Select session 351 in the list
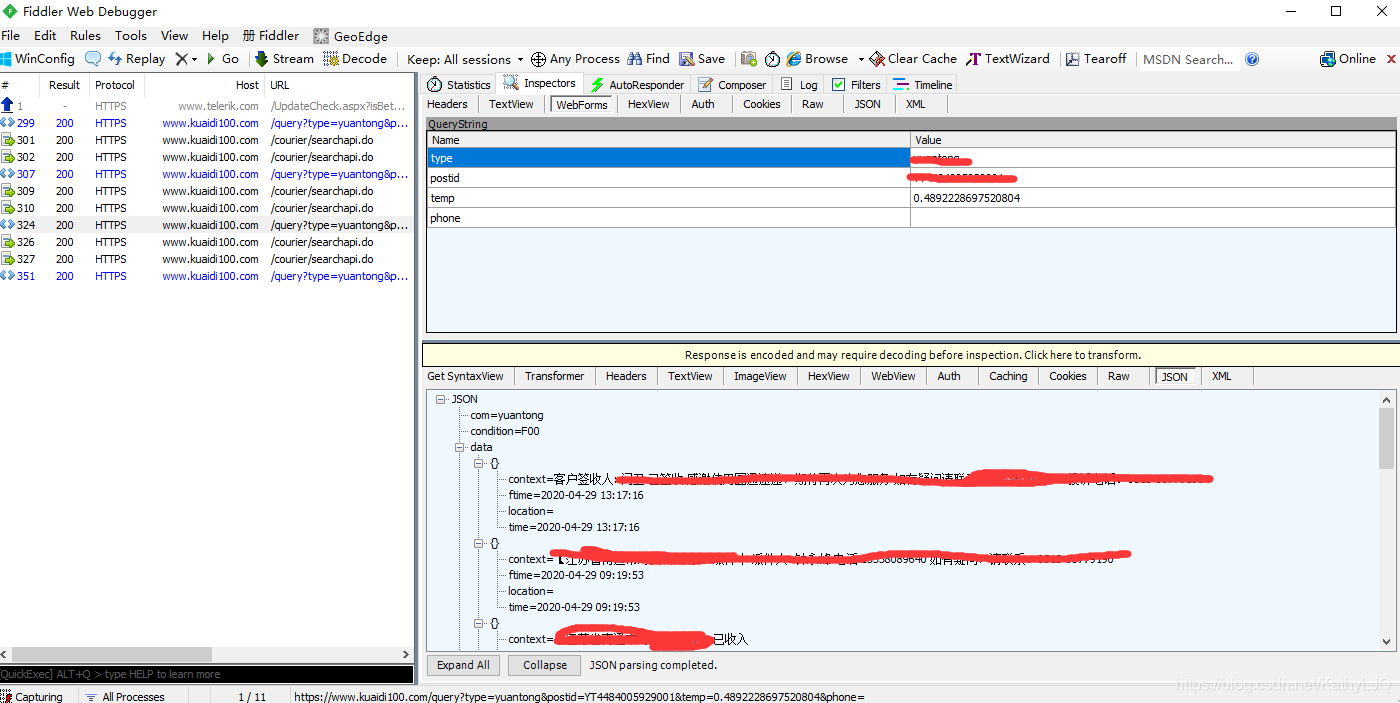Viewport: 1400px width, 703px height. pos(207,276)
